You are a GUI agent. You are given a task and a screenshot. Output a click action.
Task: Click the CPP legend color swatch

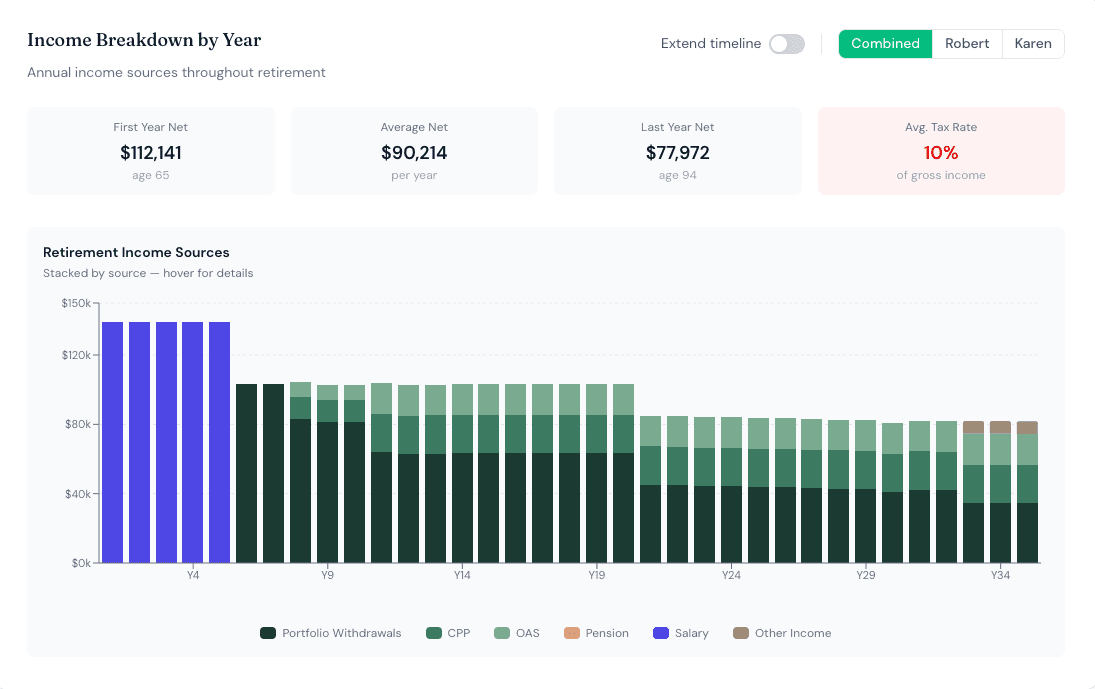tap(434, 633)
